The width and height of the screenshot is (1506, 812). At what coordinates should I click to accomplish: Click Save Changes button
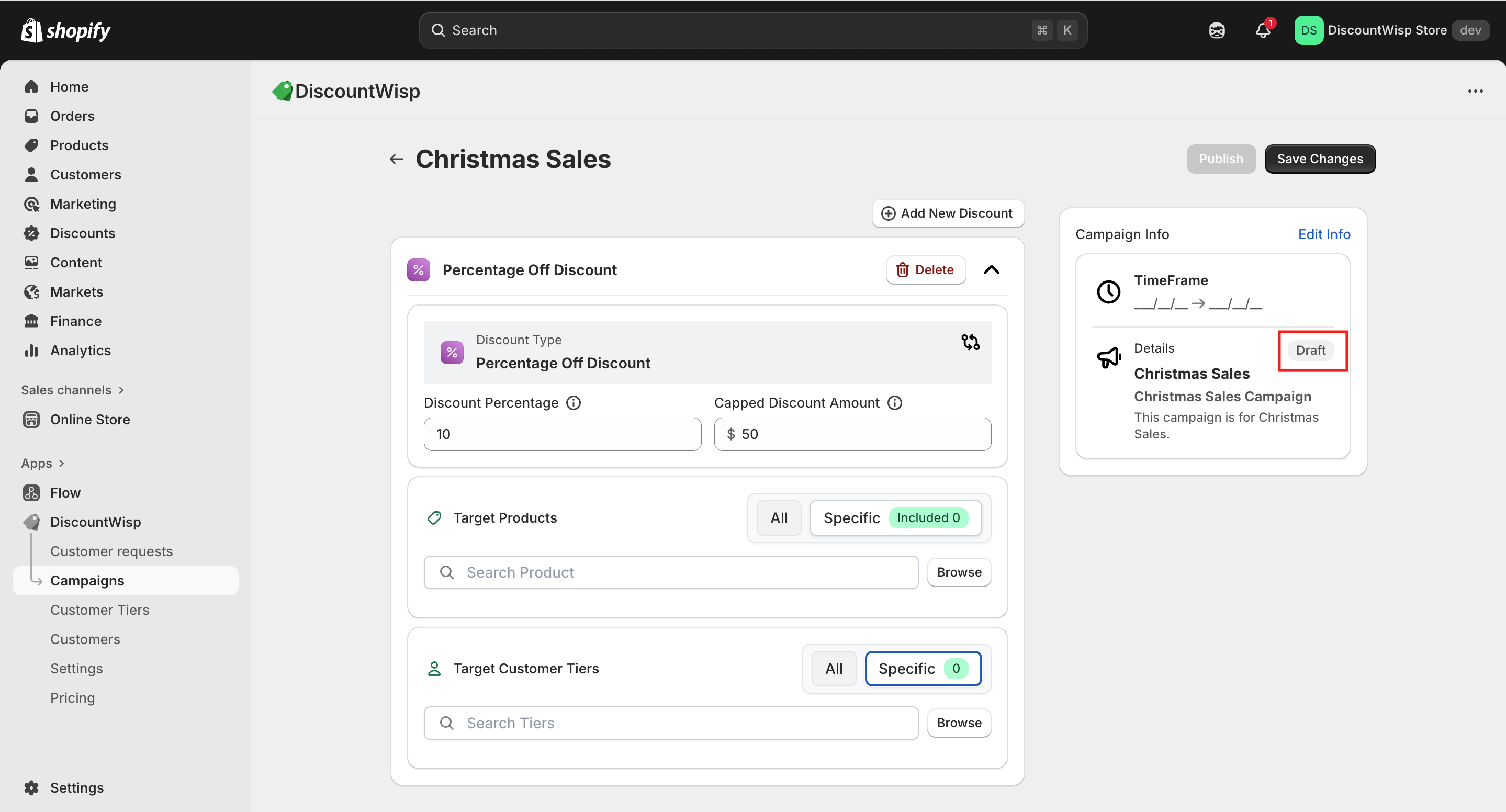pyautogui.click(x=1320, y=159)
